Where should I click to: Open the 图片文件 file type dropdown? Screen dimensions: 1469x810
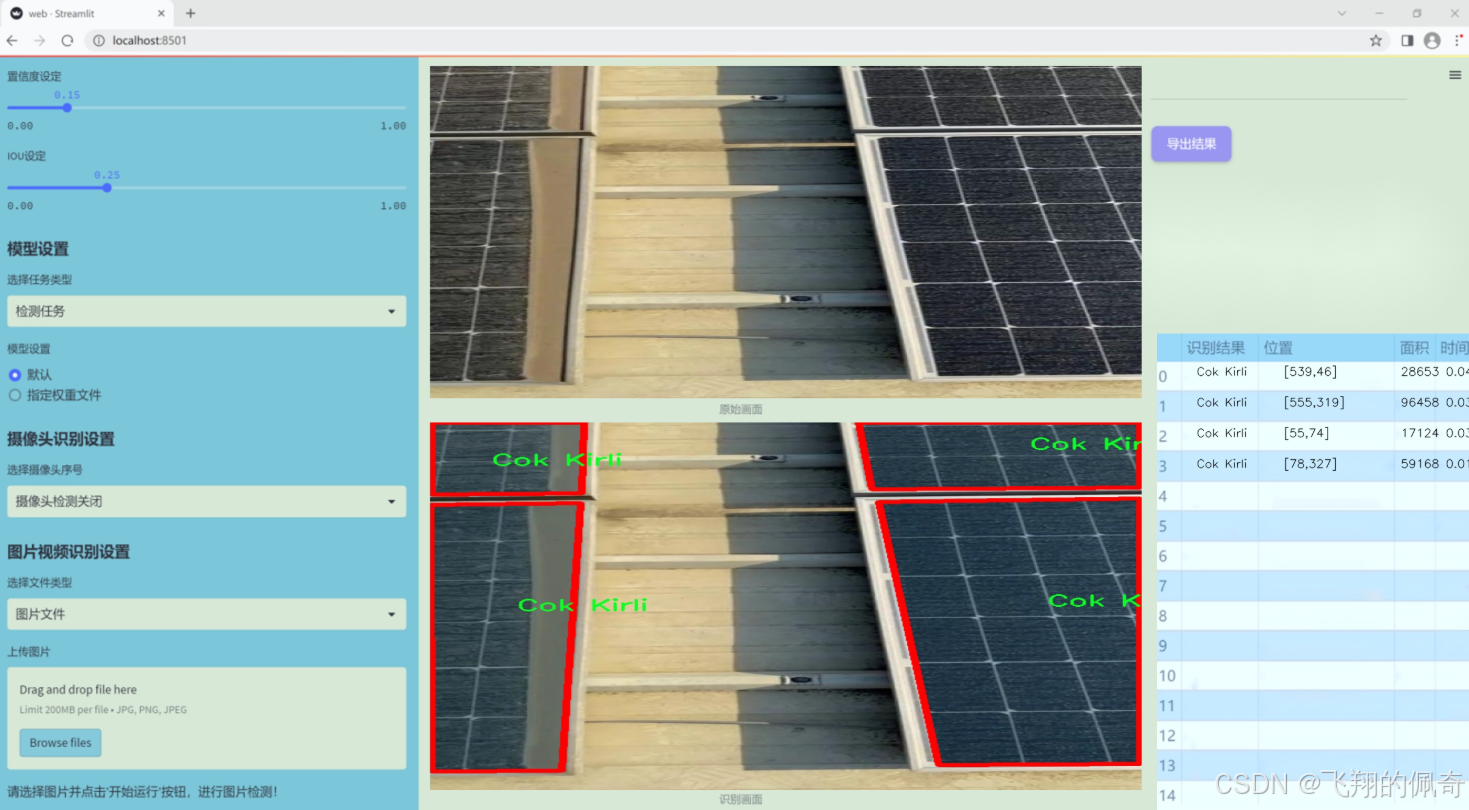tap(206, 614)
